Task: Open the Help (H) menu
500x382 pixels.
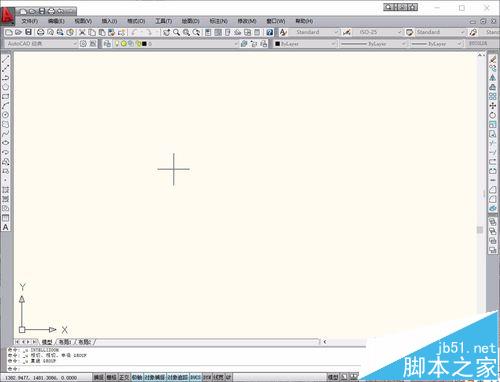Action: [304, 21]
